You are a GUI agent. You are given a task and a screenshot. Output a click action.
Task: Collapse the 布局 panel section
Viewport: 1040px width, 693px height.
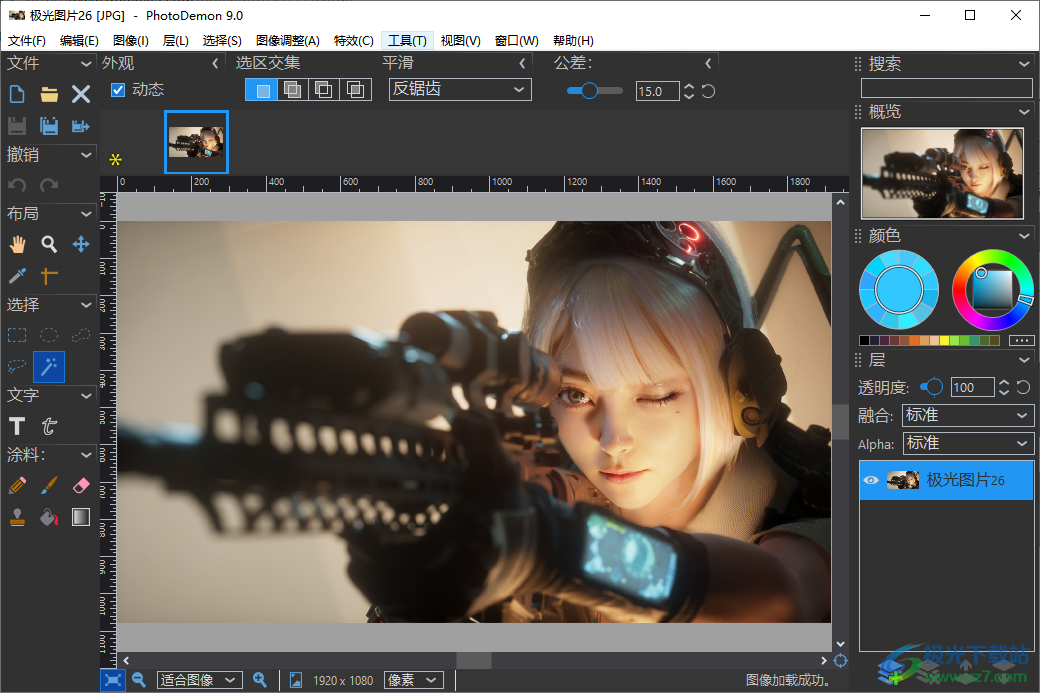pos(86,214)
